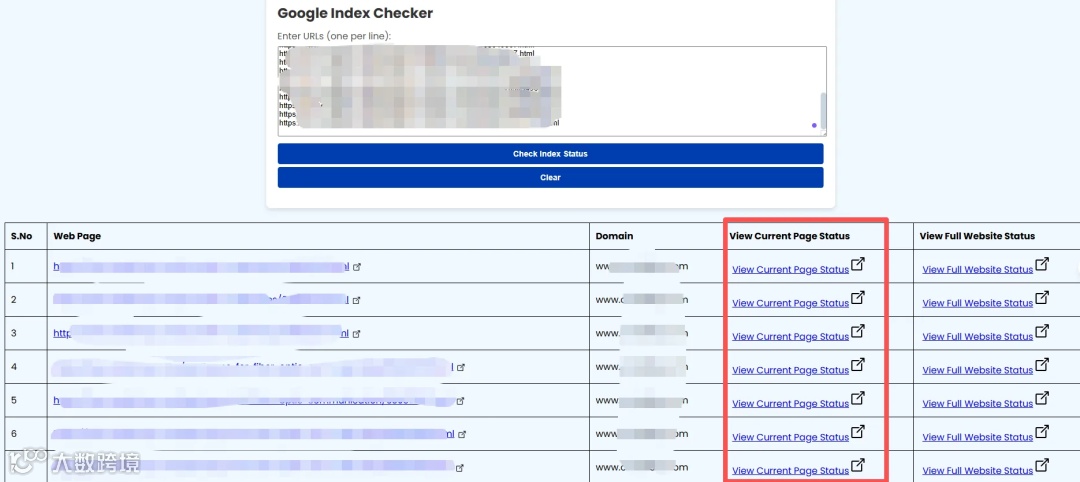The width and height of the screenshot is (1080, 482).
Task: Click external-link icon beside row 6 page status
Action: click(858, 431)
